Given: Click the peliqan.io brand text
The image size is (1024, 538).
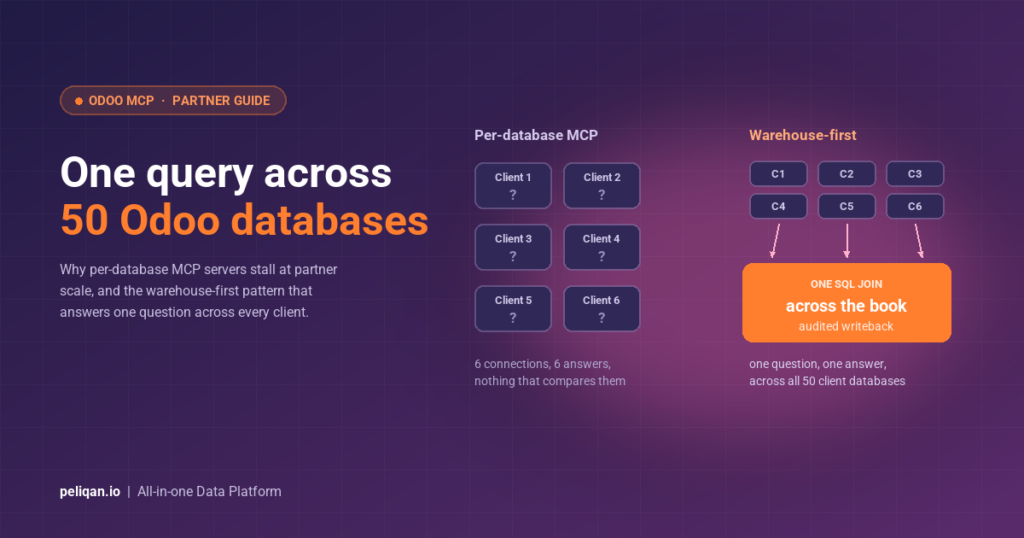Looking at the screenshot, I should pyautogui.click(x=90, y=492).
